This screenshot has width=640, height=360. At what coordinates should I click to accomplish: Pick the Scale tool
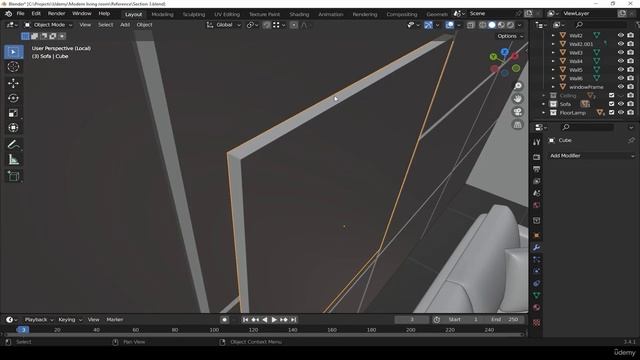point(13,113)
